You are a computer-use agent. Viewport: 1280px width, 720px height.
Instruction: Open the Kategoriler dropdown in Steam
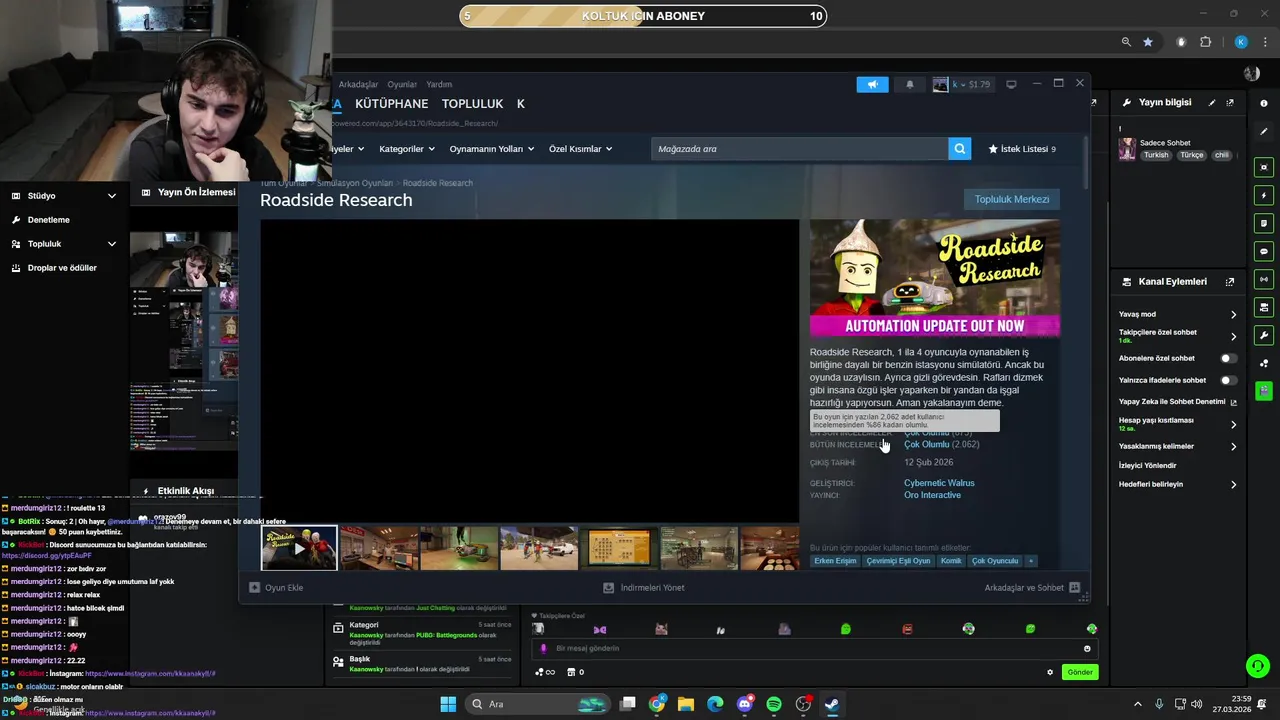407,149
